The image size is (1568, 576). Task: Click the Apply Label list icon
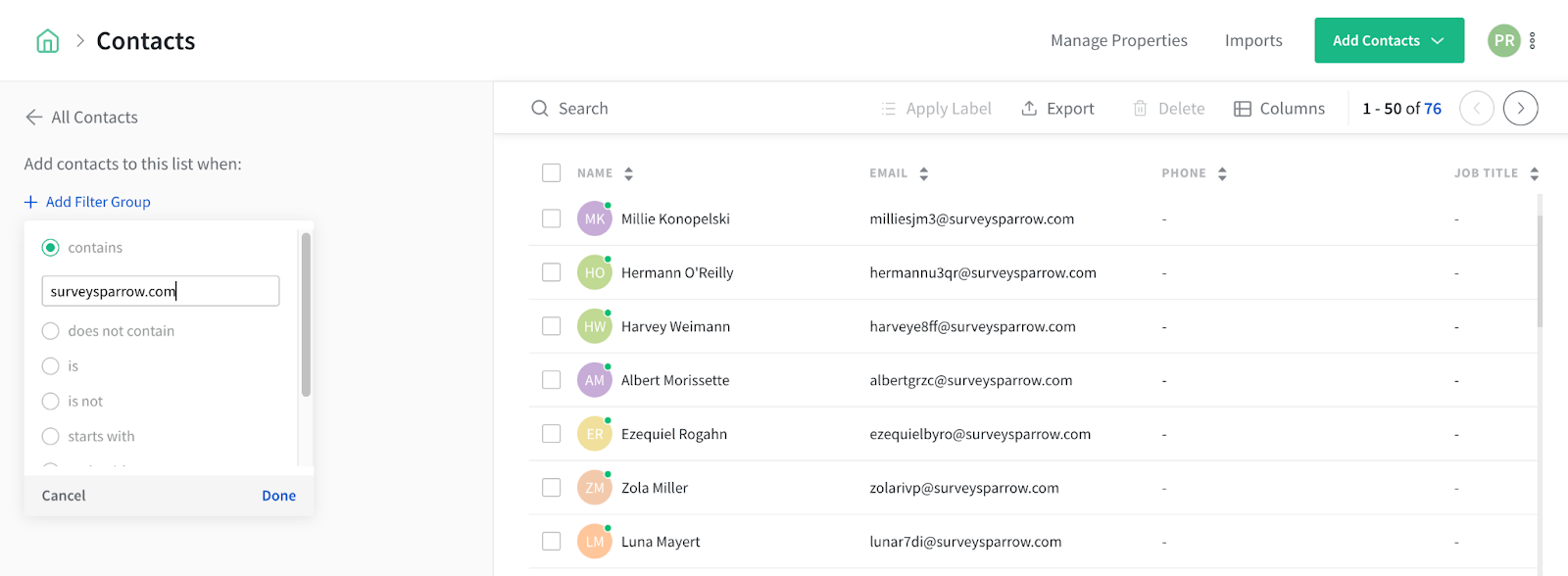tap(889, 109)
